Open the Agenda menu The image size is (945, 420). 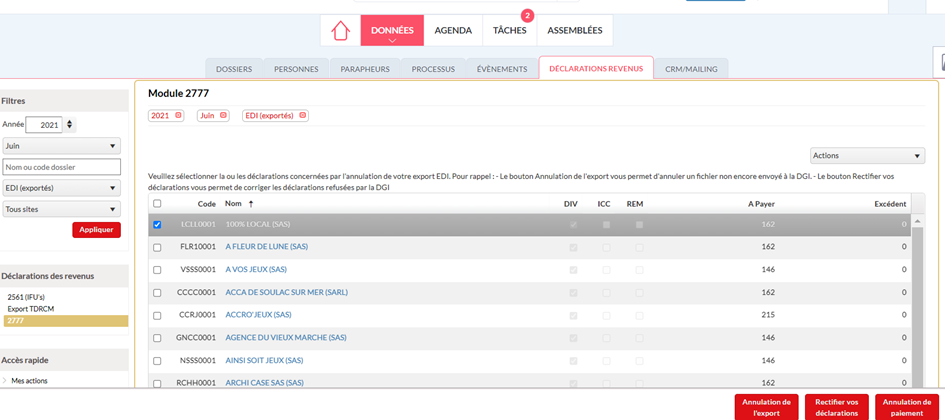coord(453,31)
